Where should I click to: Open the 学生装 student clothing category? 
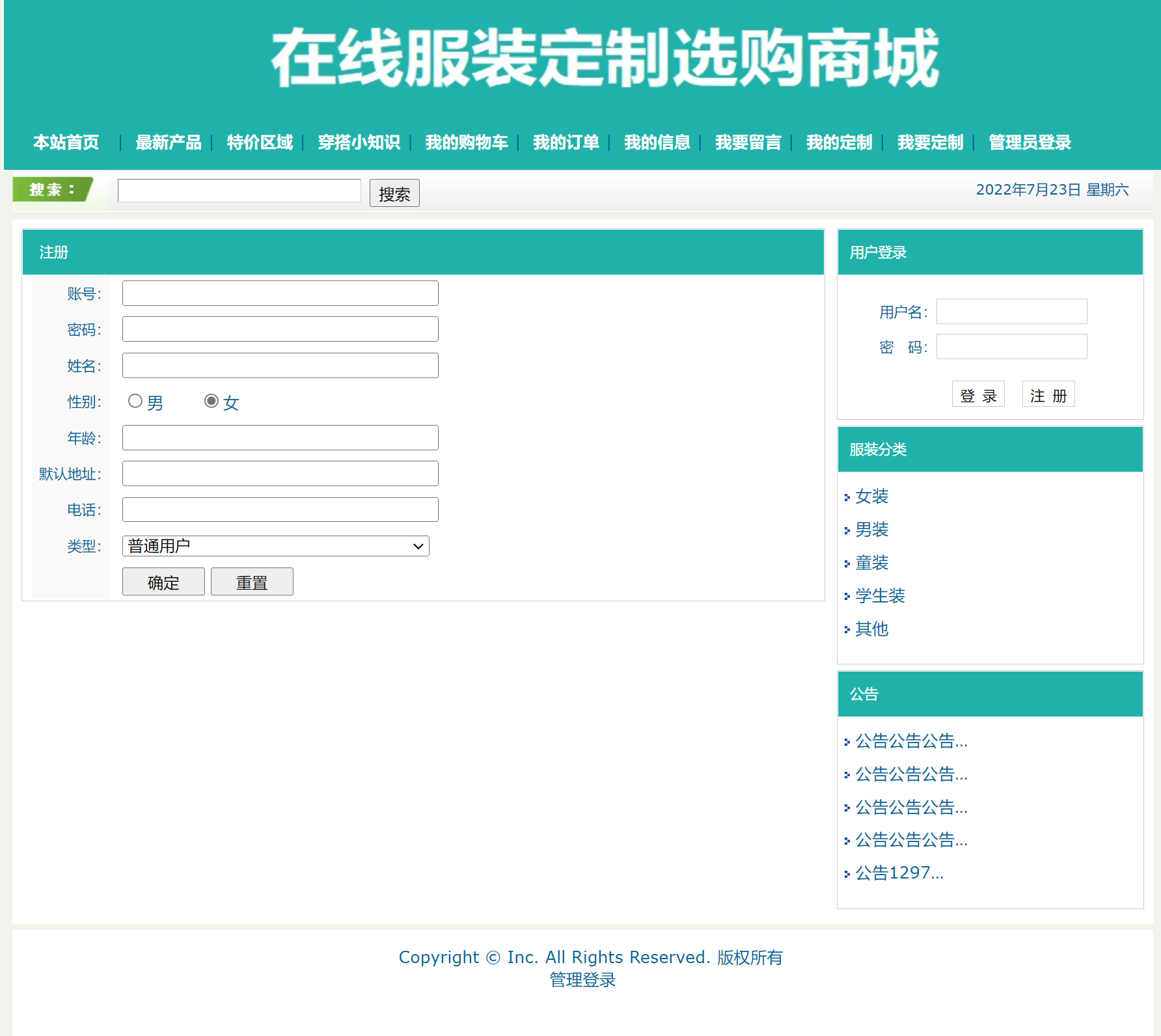pyautogui.click(x=880, y=596)
